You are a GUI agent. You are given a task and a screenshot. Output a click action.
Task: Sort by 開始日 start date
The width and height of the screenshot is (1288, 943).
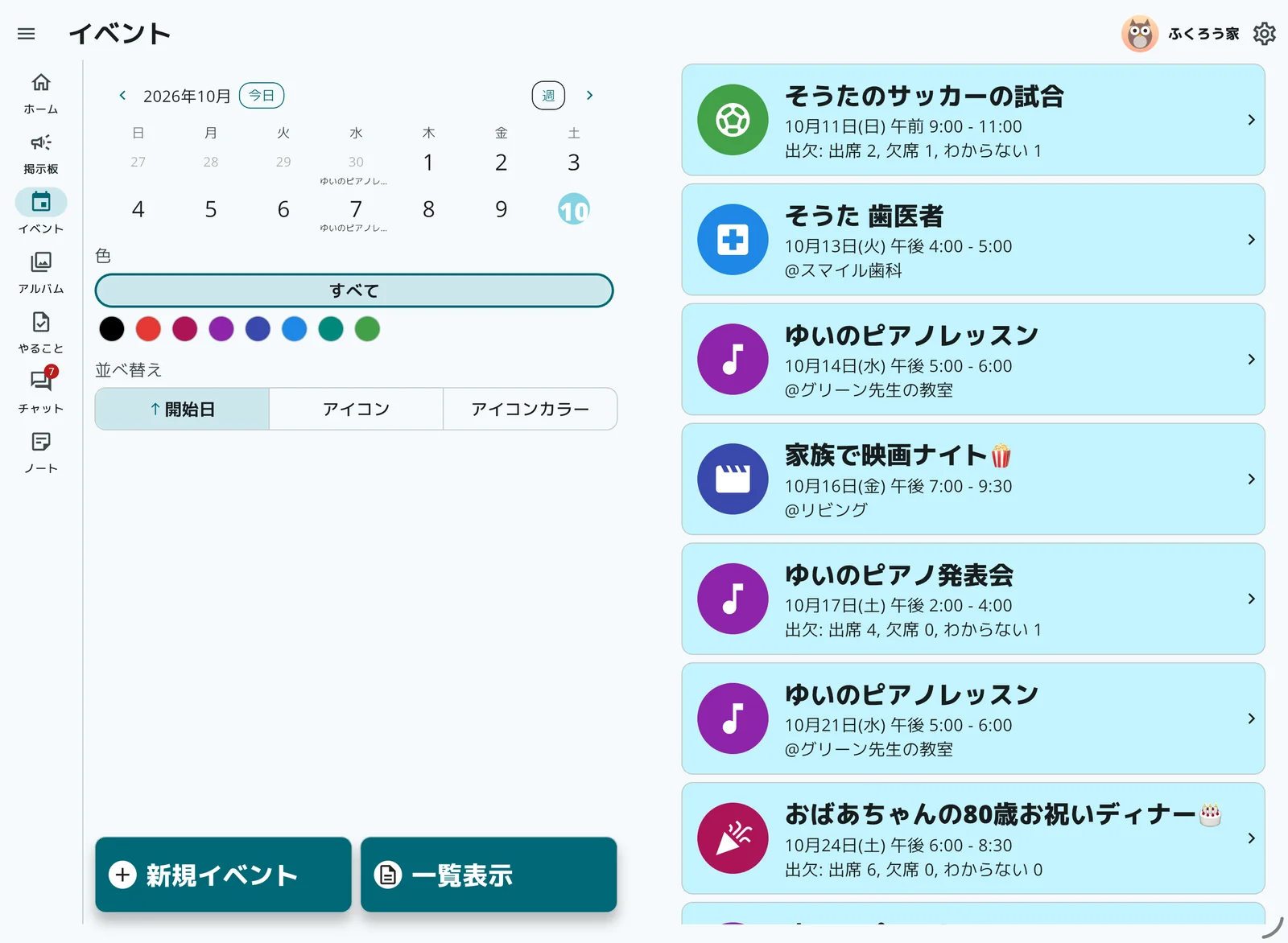pyautogui.click(x=183, y=409)
